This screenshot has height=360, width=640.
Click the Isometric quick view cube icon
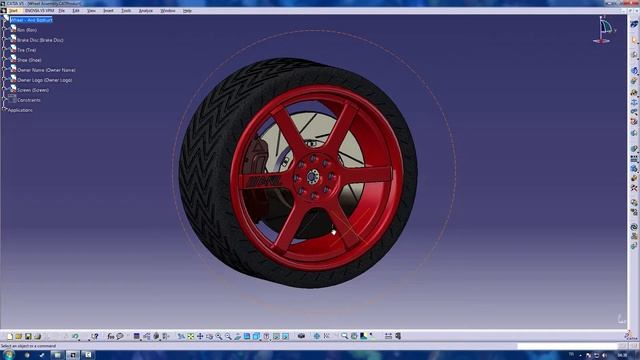(x=256, y=336)
